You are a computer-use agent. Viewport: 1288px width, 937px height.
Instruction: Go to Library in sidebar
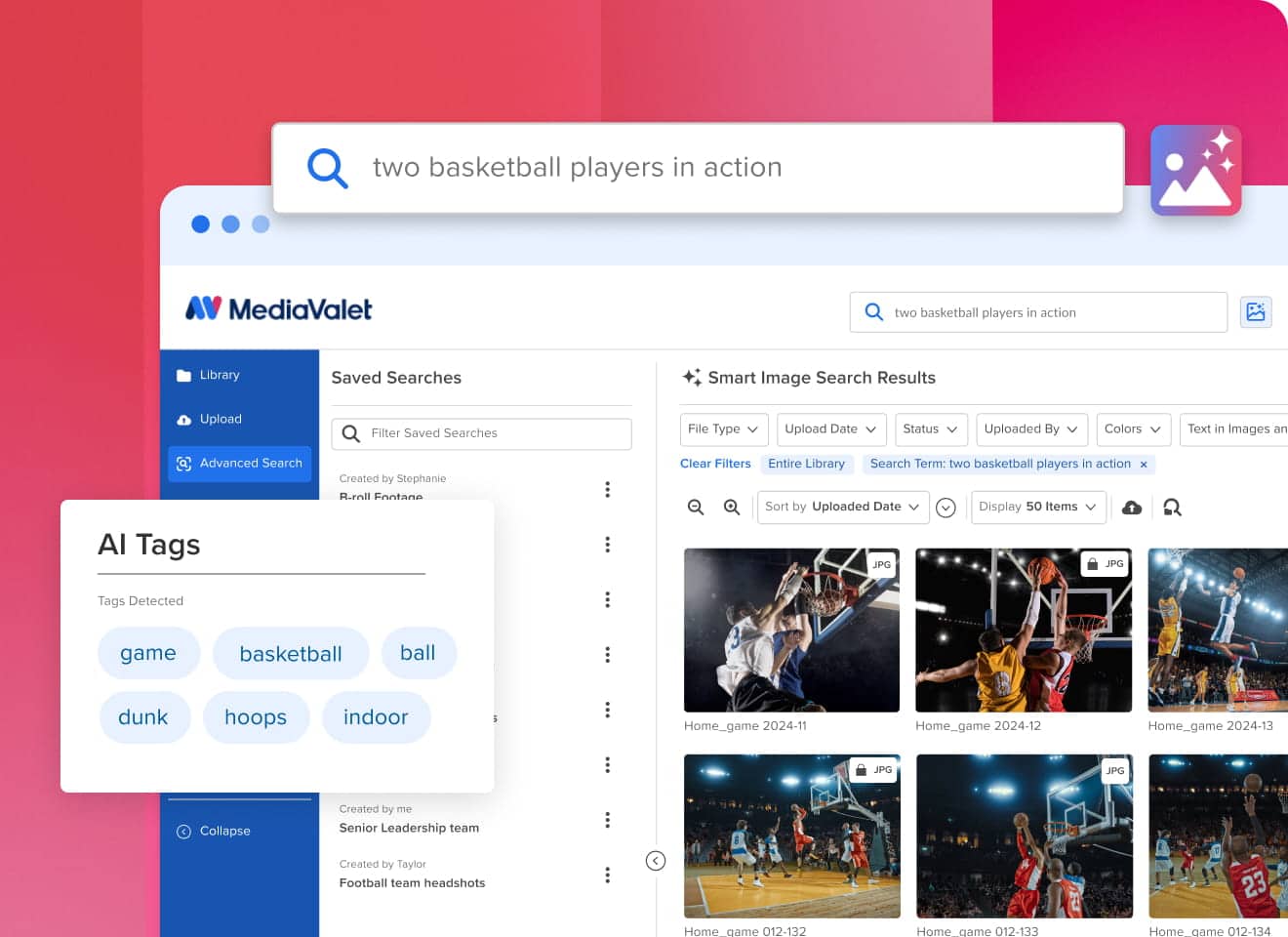pyautogui.click(x=220, y=375)
